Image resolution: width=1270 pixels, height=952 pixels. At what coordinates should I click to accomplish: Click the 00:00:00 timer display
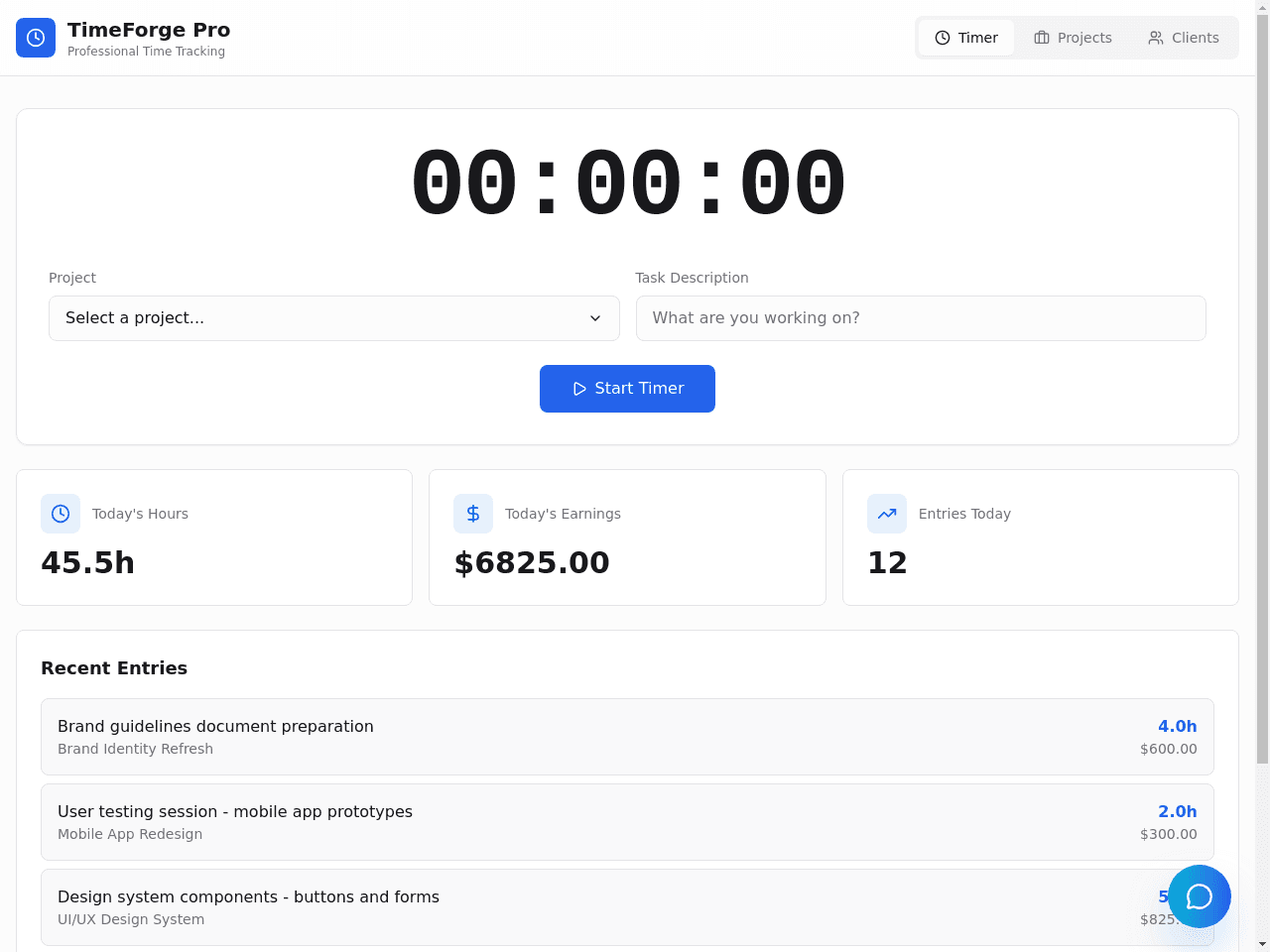coord(628,183)
